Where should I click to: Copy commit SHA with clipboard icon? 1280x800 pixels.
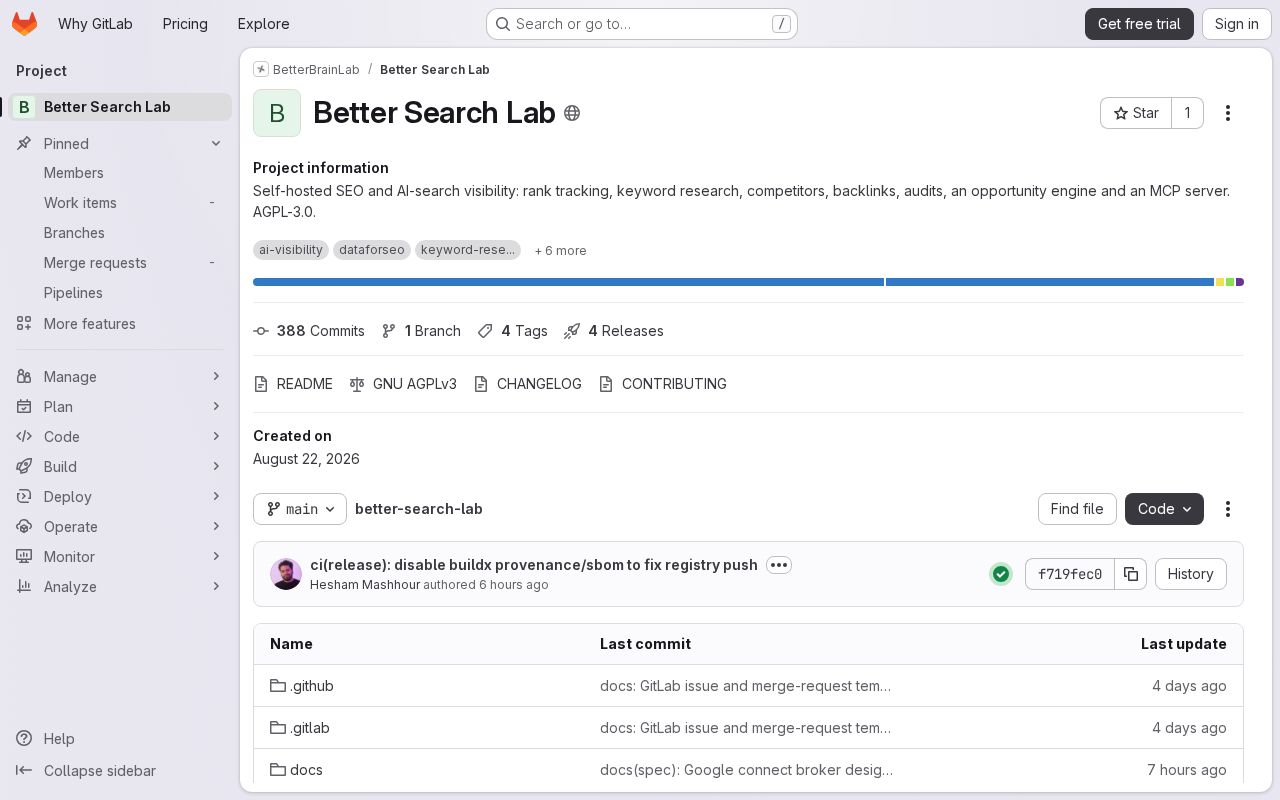click(x=1131, y=574)
